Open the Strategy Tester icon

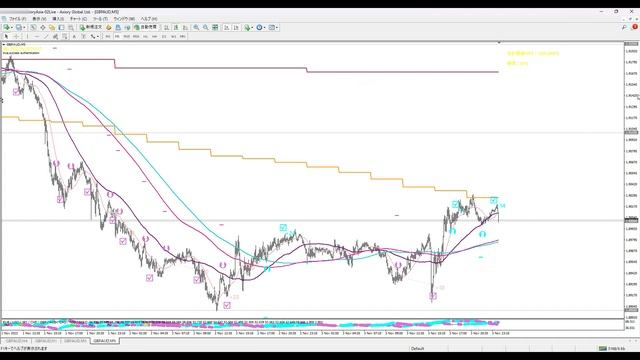(71, 27)
